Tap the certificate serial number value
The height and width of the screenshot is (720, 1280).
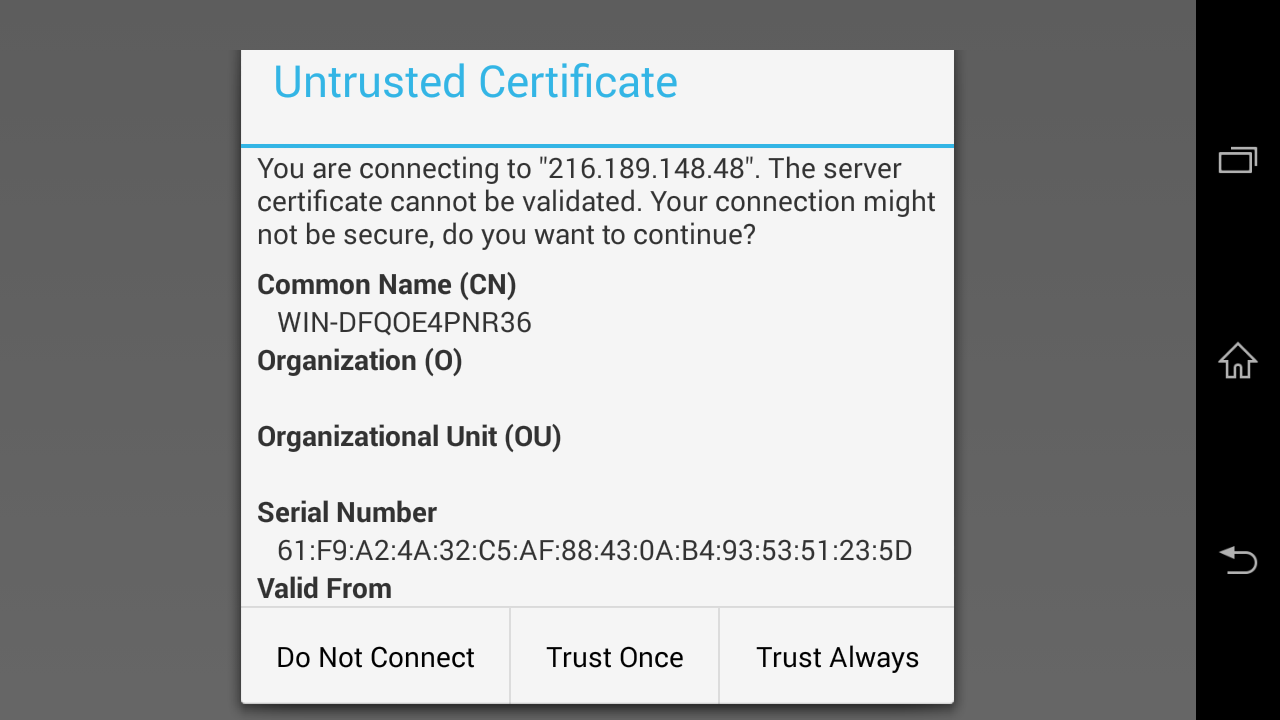pos(594,551)
